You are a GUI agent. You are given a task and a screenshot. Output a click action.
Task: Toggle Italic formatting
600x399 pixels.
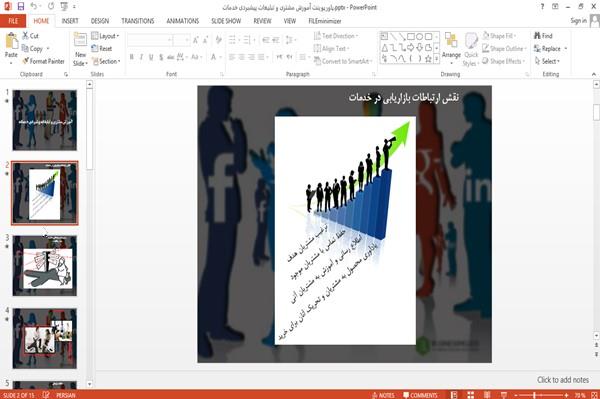[141, 57]
